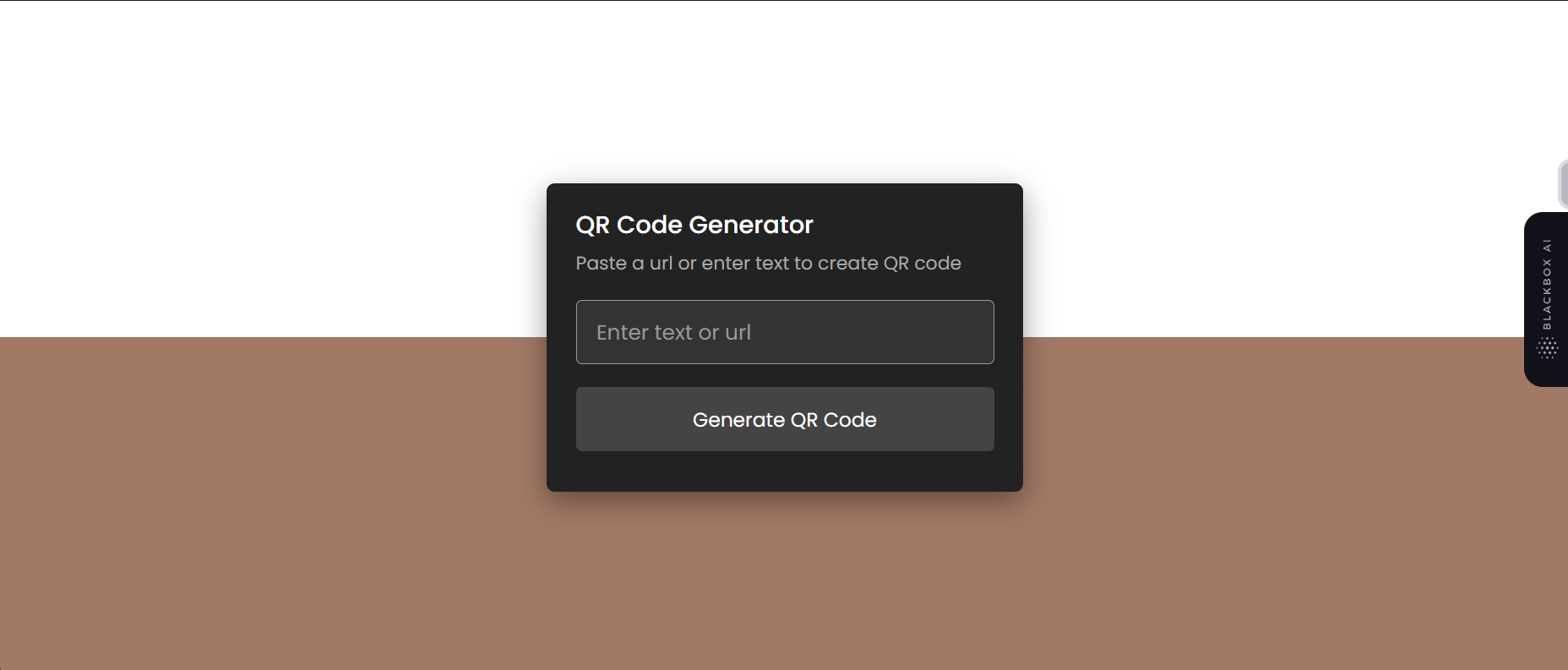Click the border of the url input box
The image size is (1568, 670).
click(784, 302)
